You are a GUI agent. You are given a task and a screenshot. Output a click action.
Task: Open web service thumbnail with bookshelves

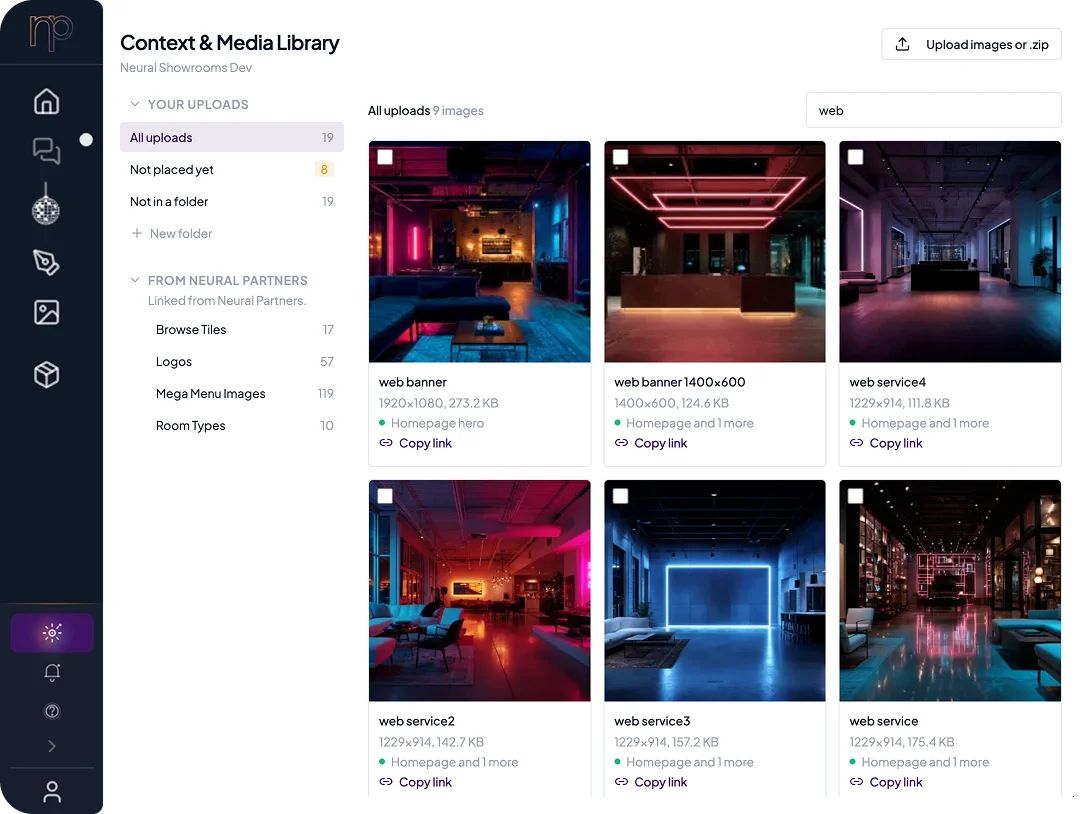point(950,591)
